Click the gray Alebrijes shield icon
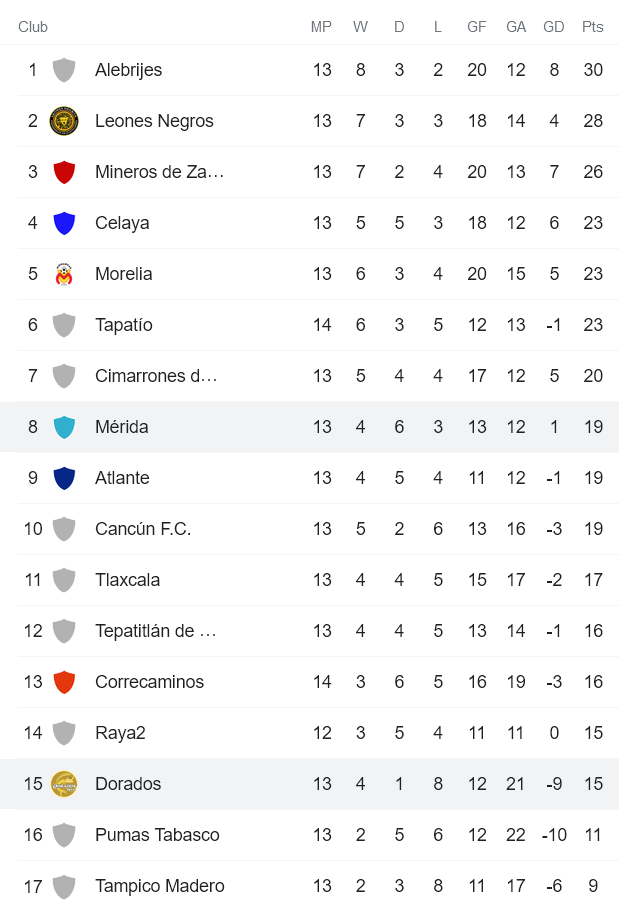This screenshot has width=619, height=921. coord(64,70)
